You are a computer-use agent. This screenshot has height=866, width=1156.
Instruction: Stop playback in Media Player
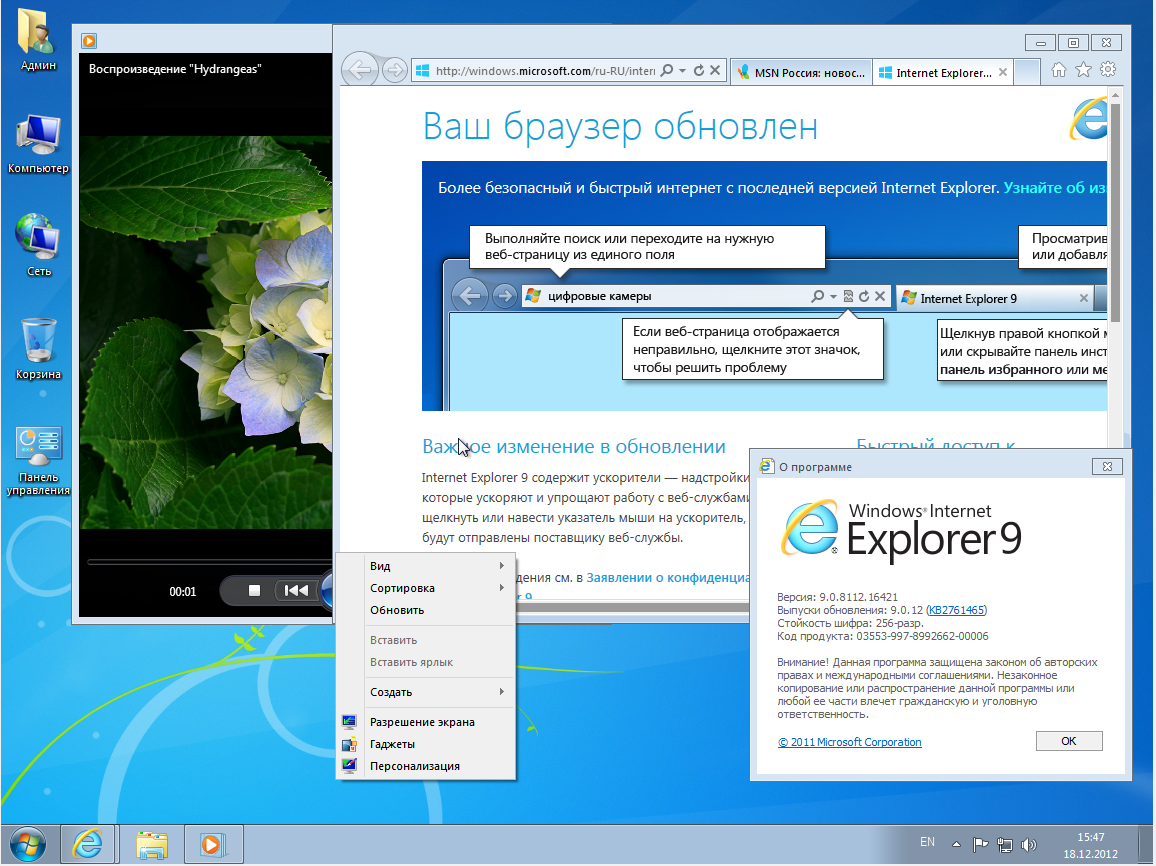tap(254, 590)
